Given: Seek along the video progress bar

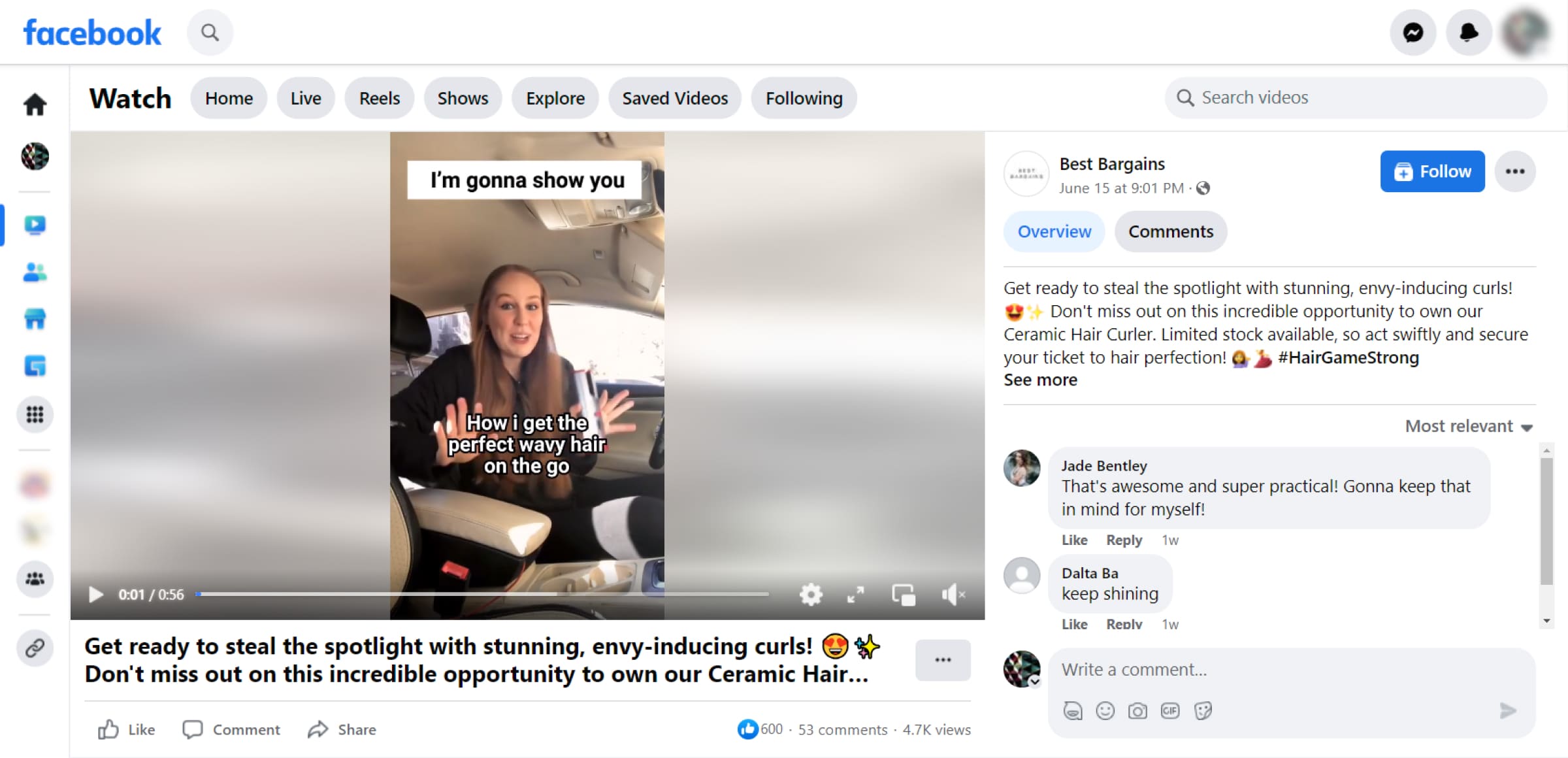Looking at the screenshot, I should [x=482, y=594].
